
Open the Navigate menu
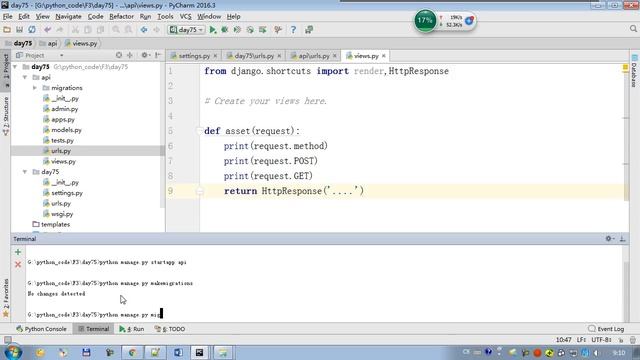click(x=68, y=16)
